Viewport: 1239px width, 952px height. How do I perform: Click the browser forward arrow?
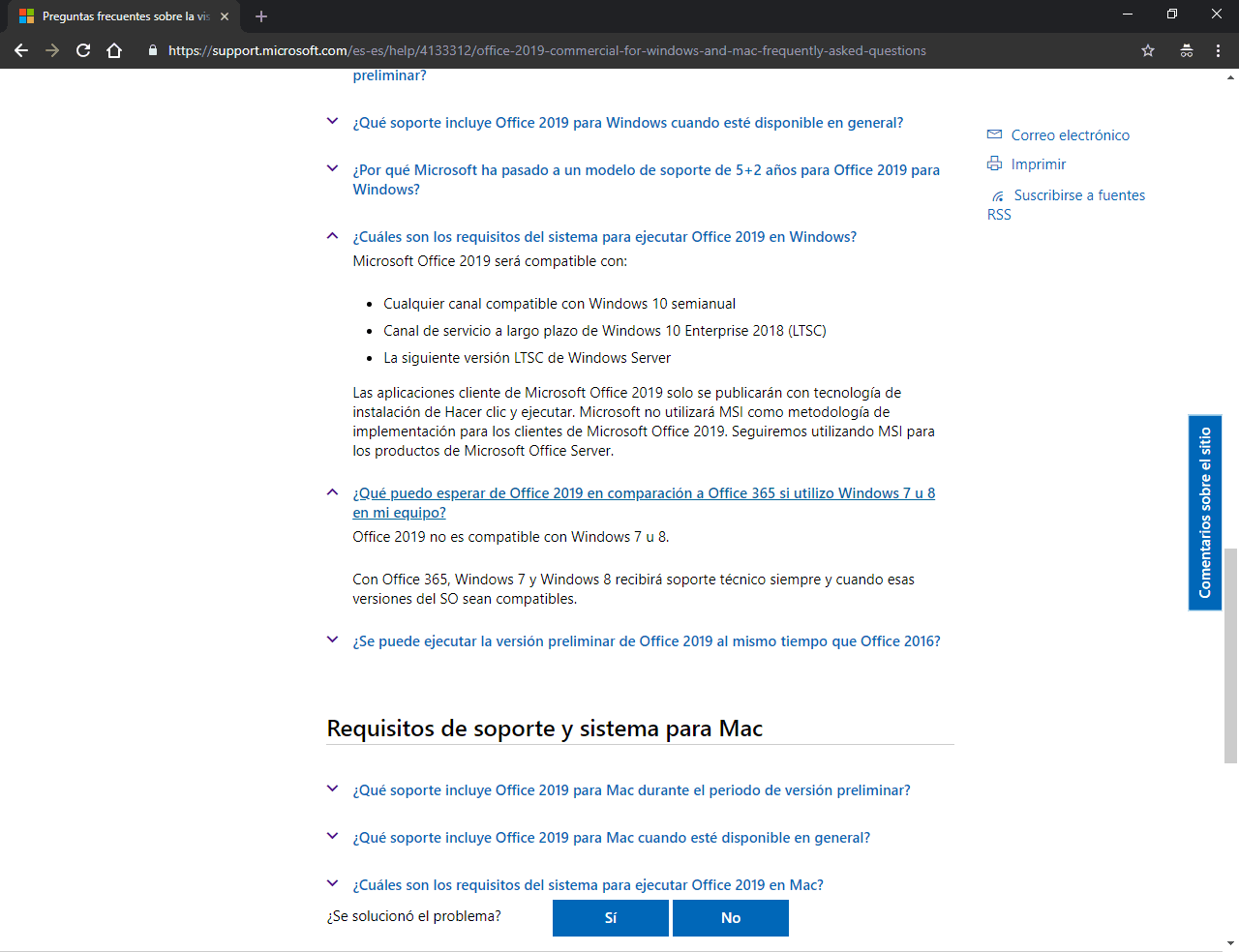tap(52, 50)
